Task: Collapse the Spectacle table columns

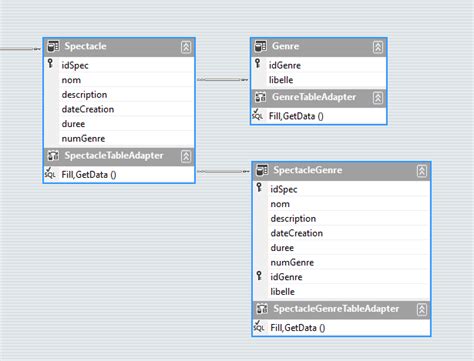Action: [x=186, y=47]
